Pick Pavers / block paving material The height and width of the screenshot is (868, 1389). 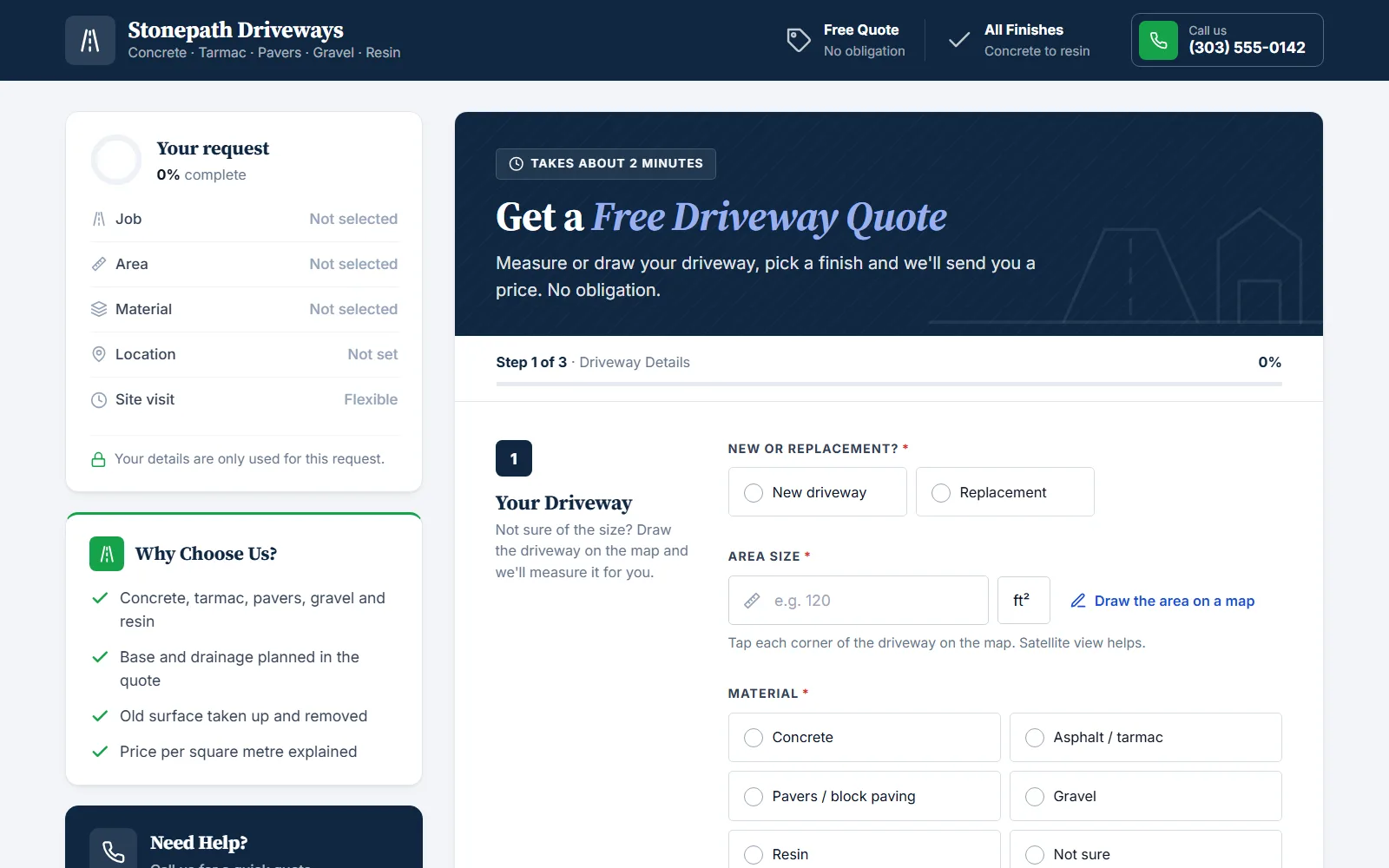pos(865,796)
